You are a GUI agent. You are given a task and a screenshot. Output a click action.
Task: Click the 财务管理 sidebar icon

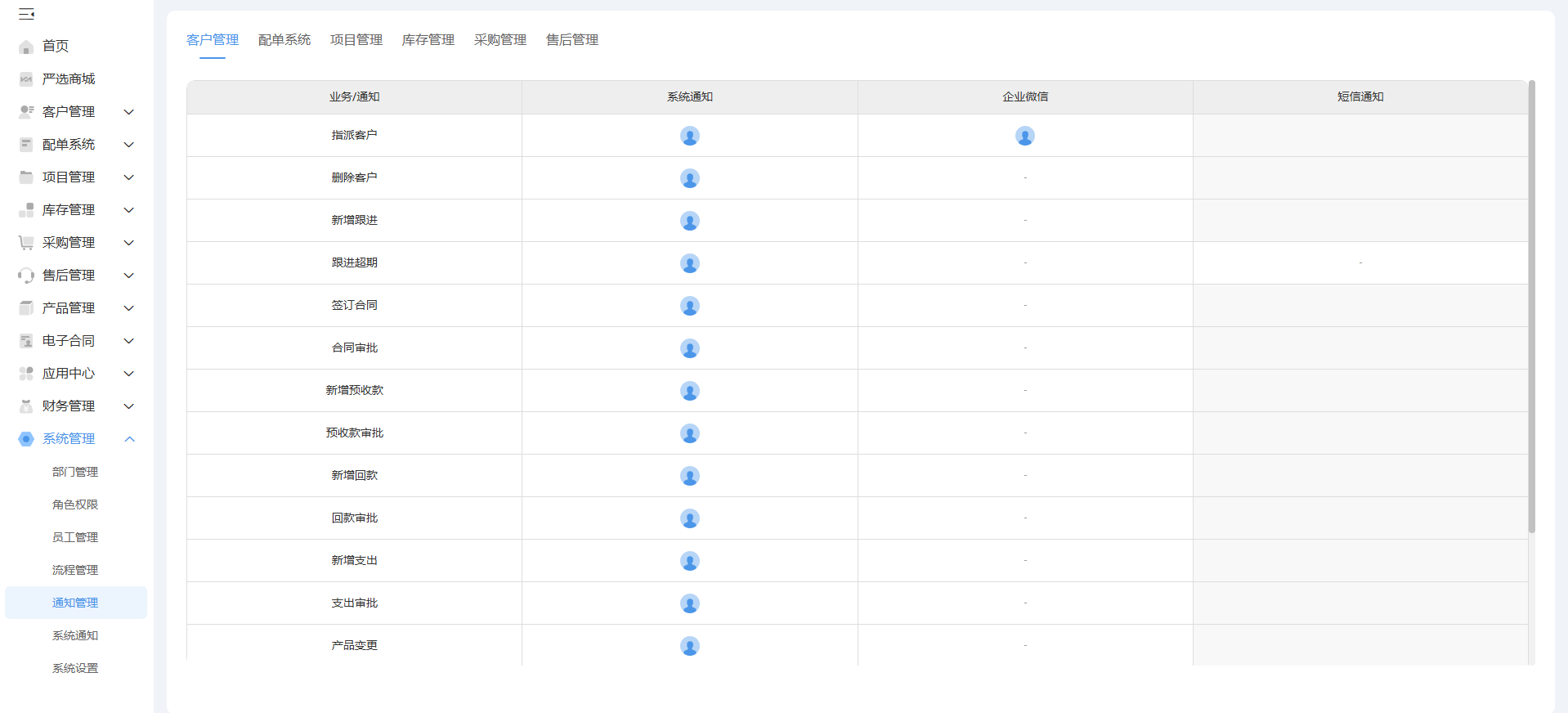26,406
